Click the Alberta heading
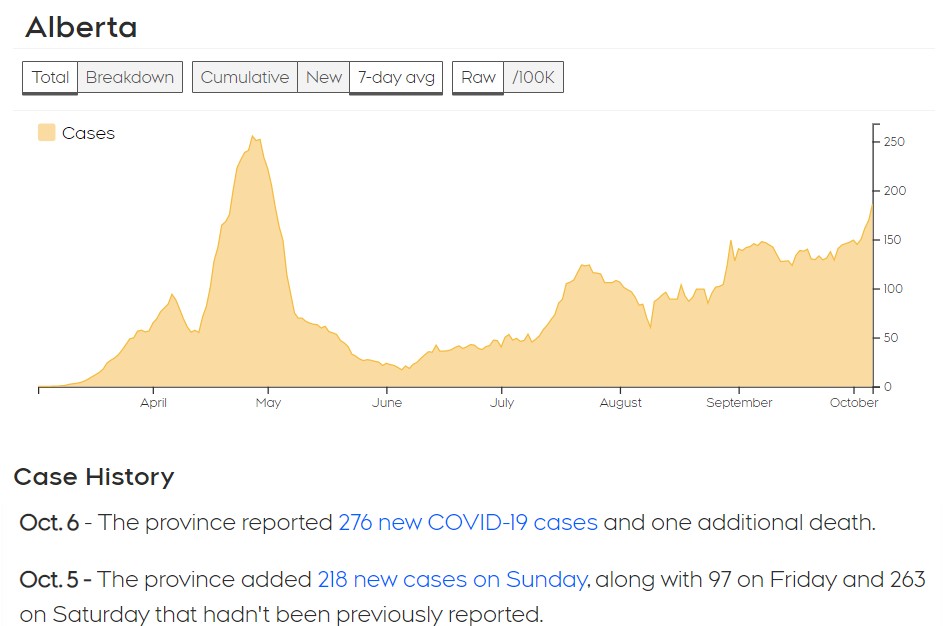The image size is (943, 626). tap(81, 27)
